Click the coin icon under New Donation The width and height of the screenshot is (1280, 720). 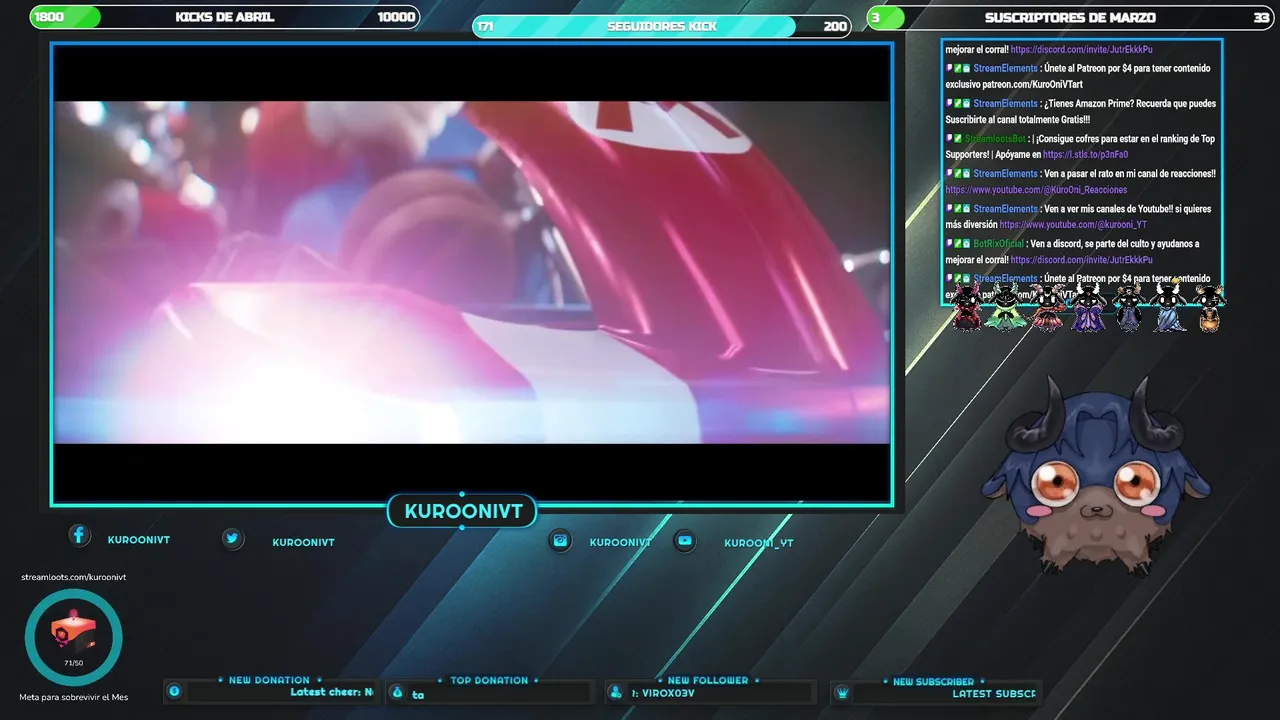coord(174,691)
